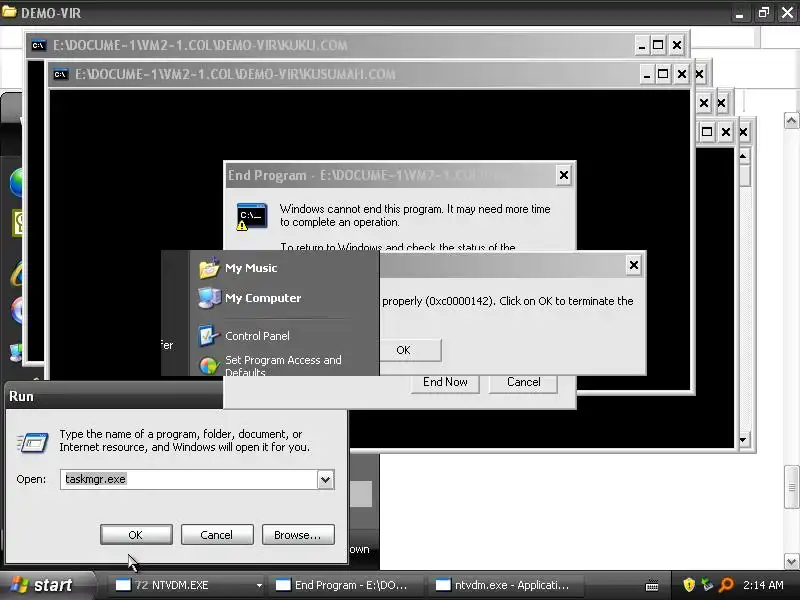Click the Run dialog program icon
800x600 pixels.
tap(33, 442)
